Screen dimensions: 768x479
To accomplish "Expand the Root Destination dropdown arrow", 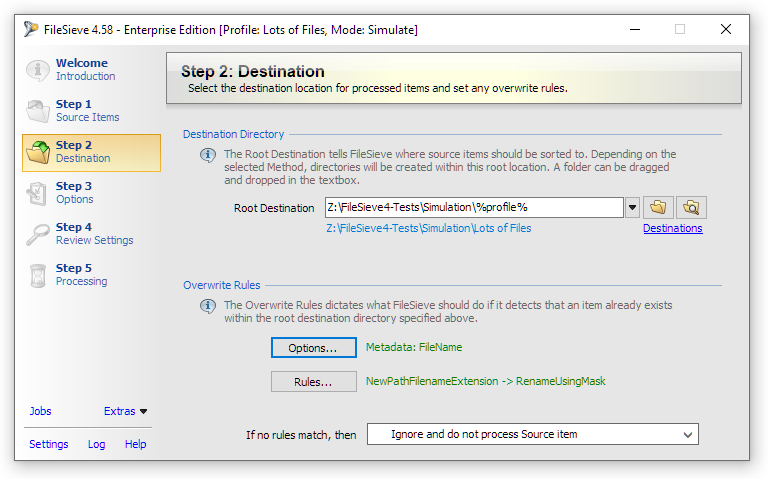I will pyautogui.click(x=632, y=208).
